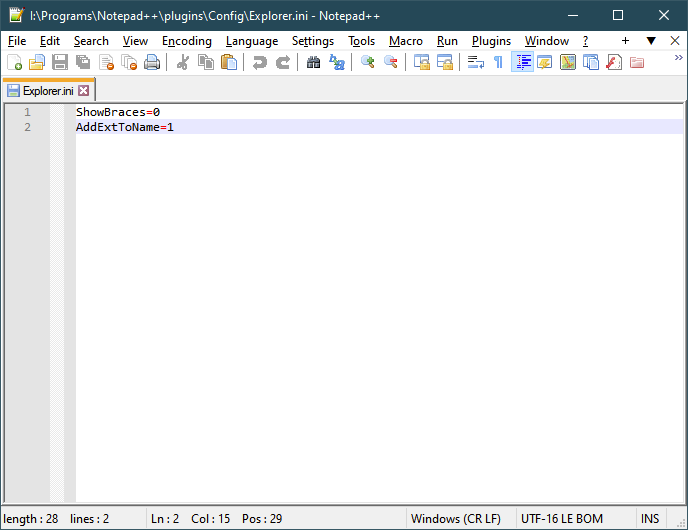Toggle the indent guide button
The image size is (688, 530).
522,62
